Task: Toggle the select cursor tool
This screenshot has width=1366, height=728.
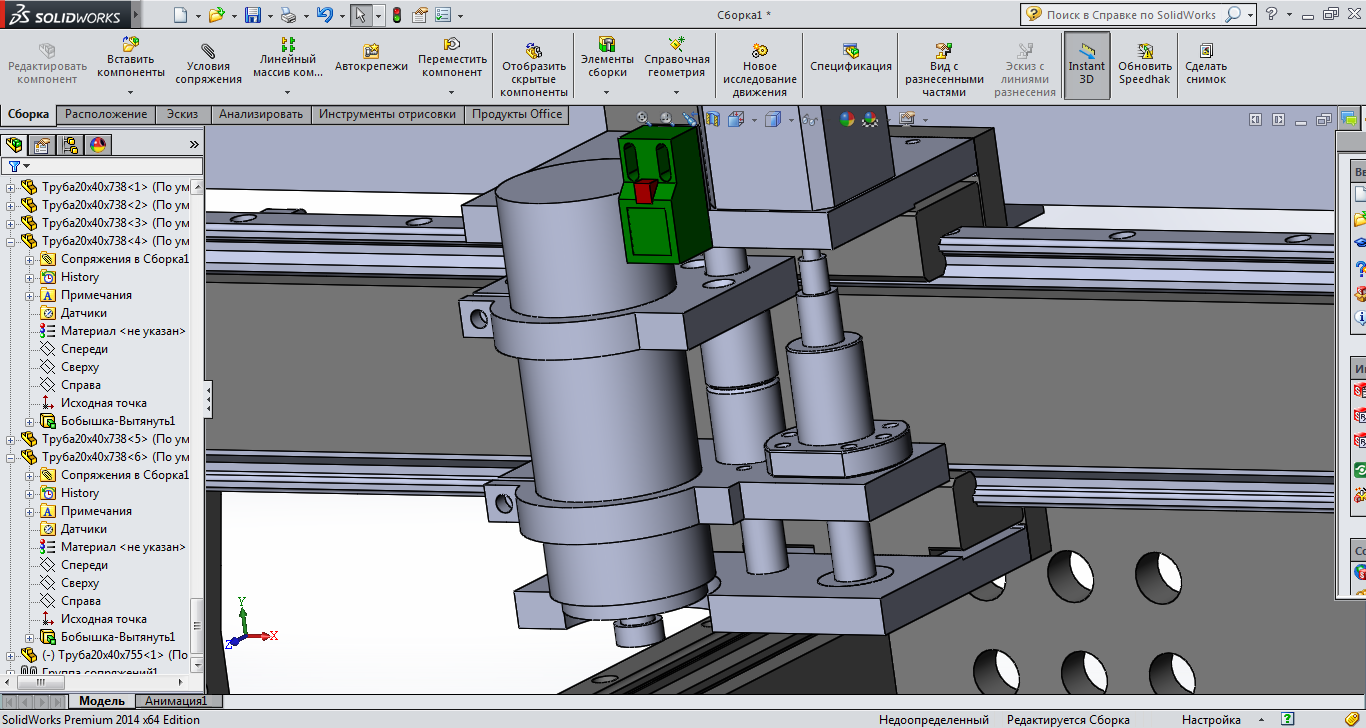Action: coord(360,15)
